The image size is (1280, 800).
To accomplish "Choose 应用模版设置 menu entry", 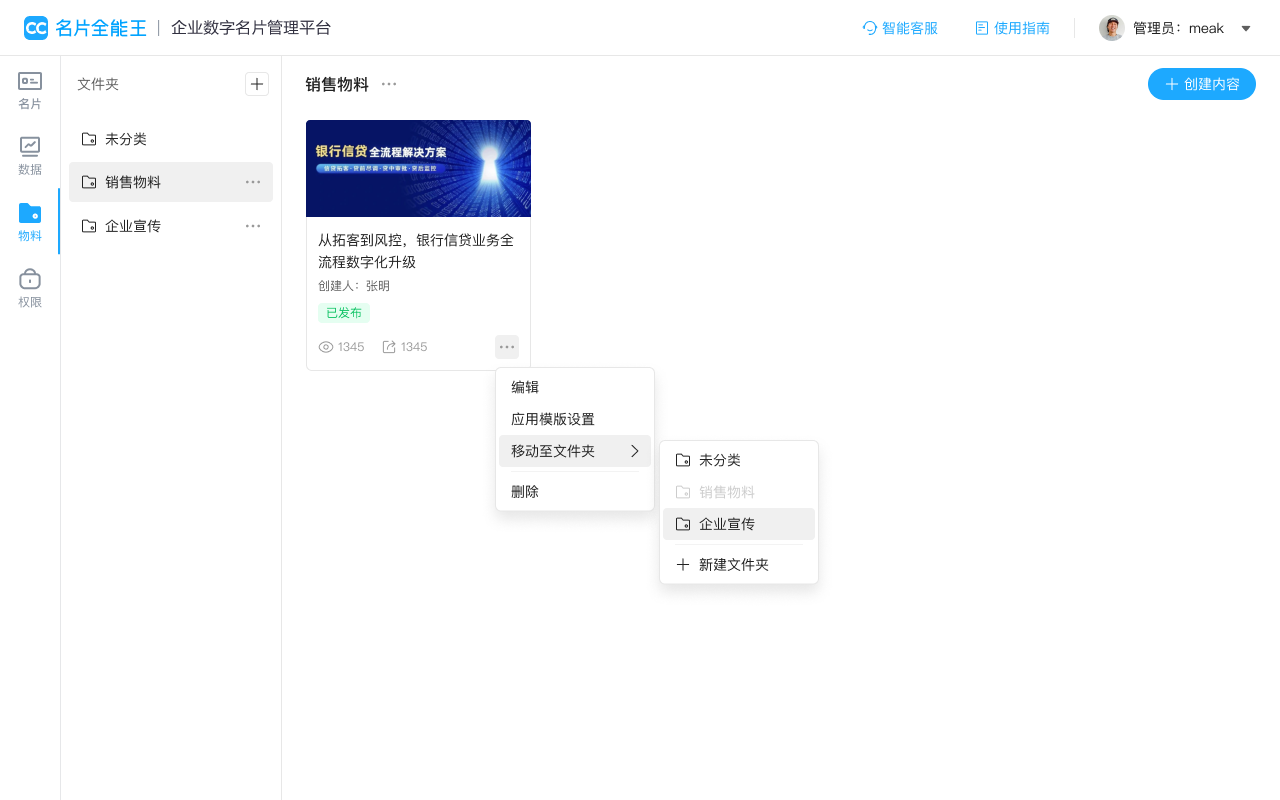I will tap(553, 419).
